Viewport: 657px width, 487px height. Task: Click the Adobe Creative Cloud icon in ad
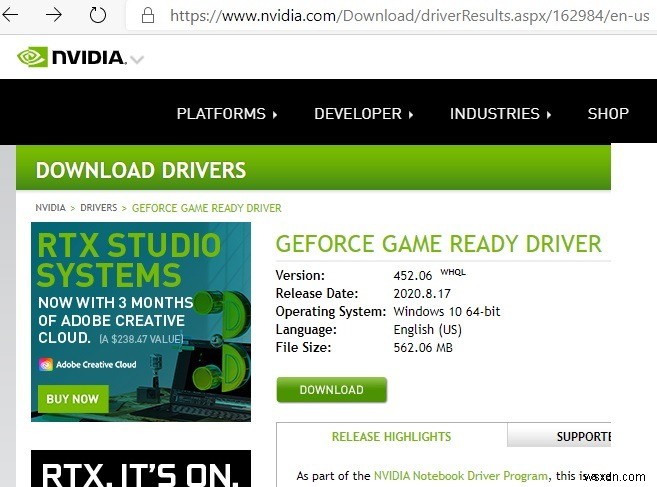click(x=46, y=365)
